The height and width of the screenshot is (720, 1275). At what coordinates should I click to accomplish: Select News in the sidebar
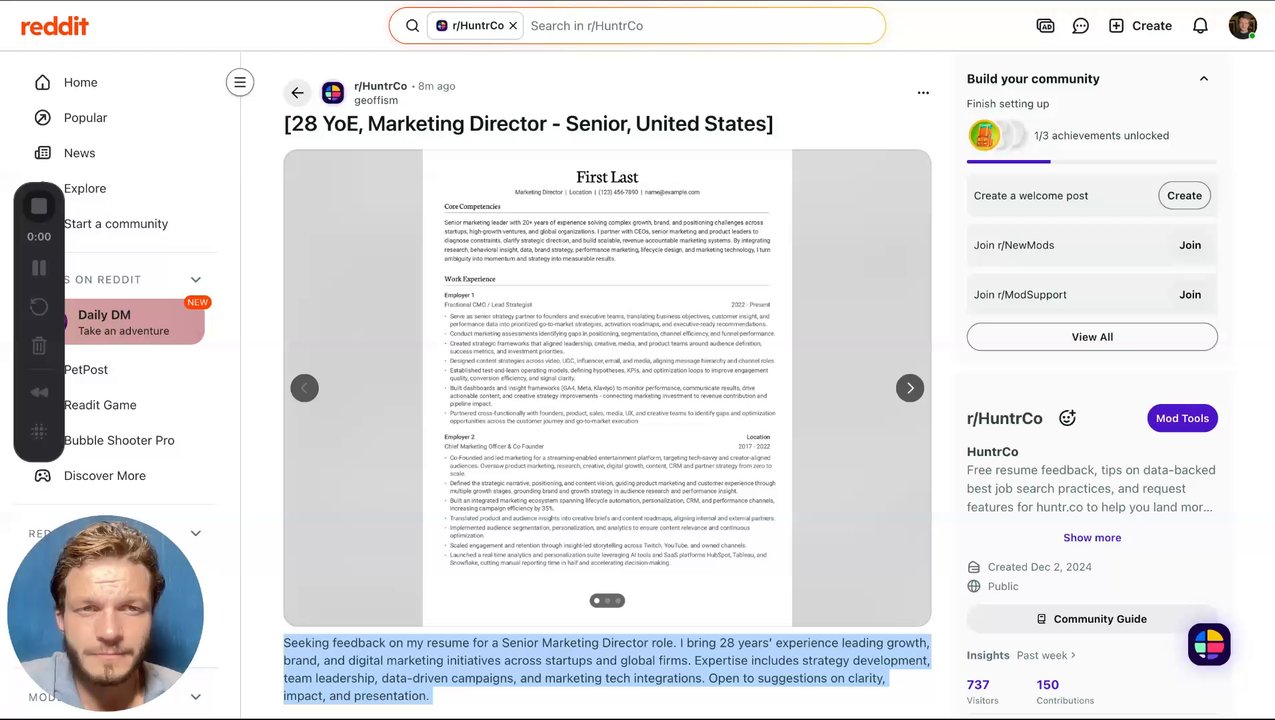(79, 153)
